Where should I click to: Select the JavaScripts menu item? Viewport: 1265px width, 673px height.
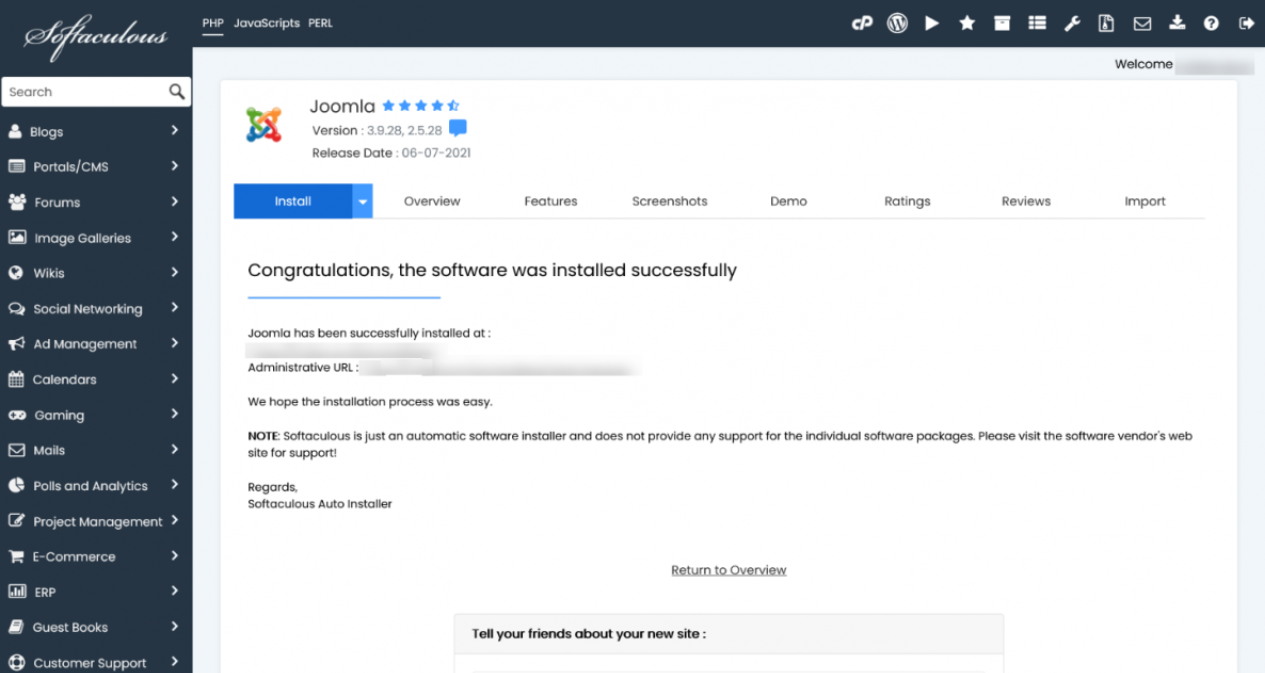click(266, 23)
